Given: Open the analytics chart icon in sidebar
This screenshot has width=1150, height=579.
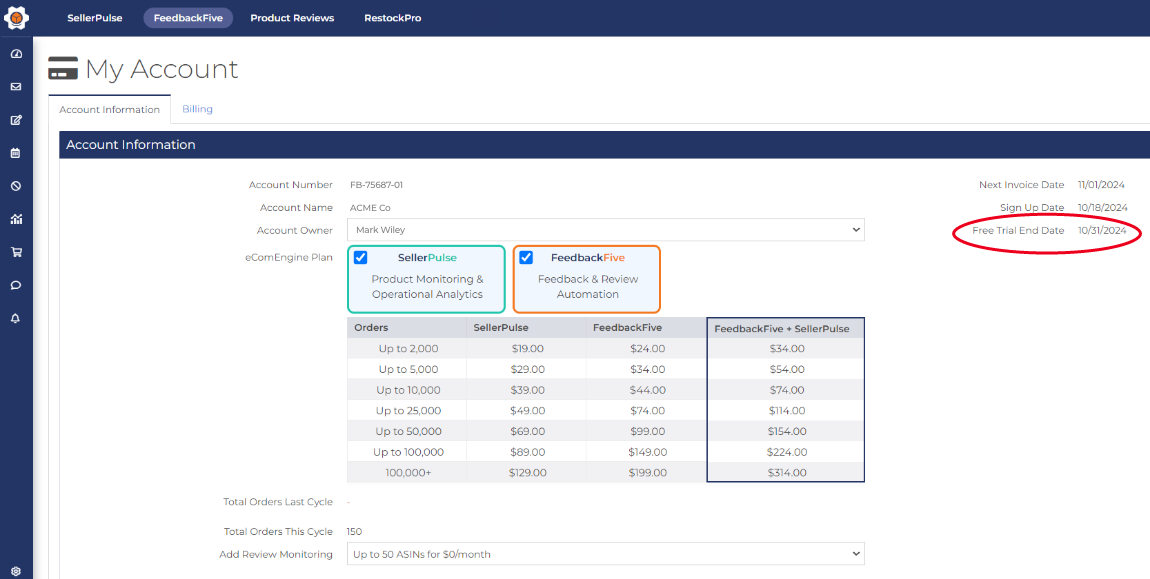Looking at the screenshot, I should point(16,219).
